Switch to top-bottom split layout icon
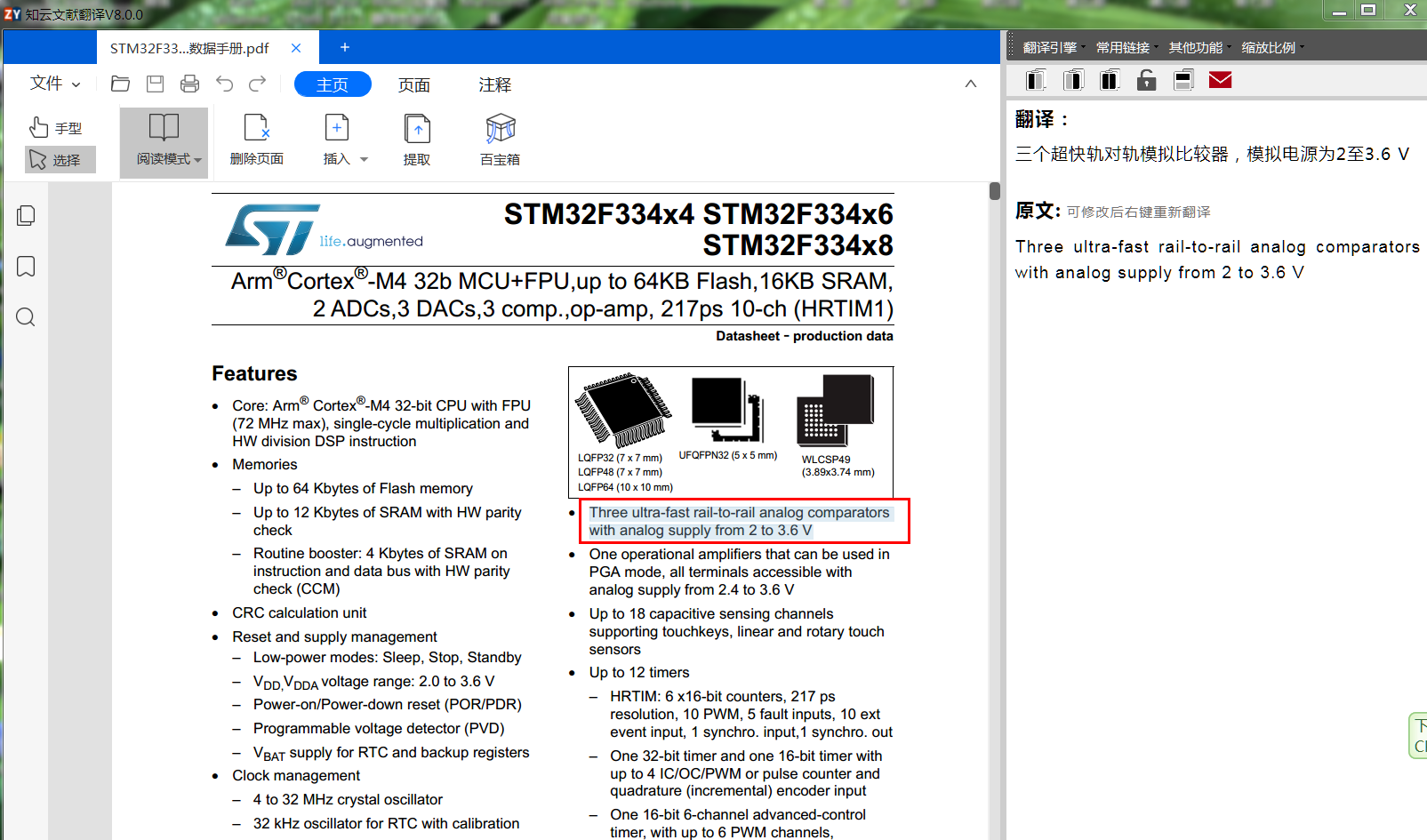 1183,81
